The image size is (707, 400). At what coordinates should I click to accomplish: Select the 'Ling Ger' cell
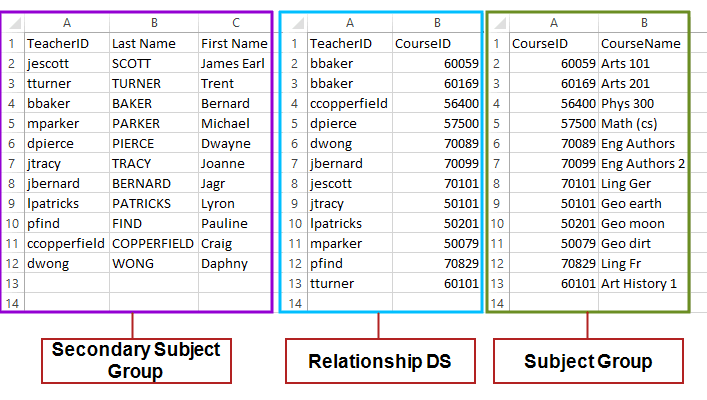click(643, 183)
